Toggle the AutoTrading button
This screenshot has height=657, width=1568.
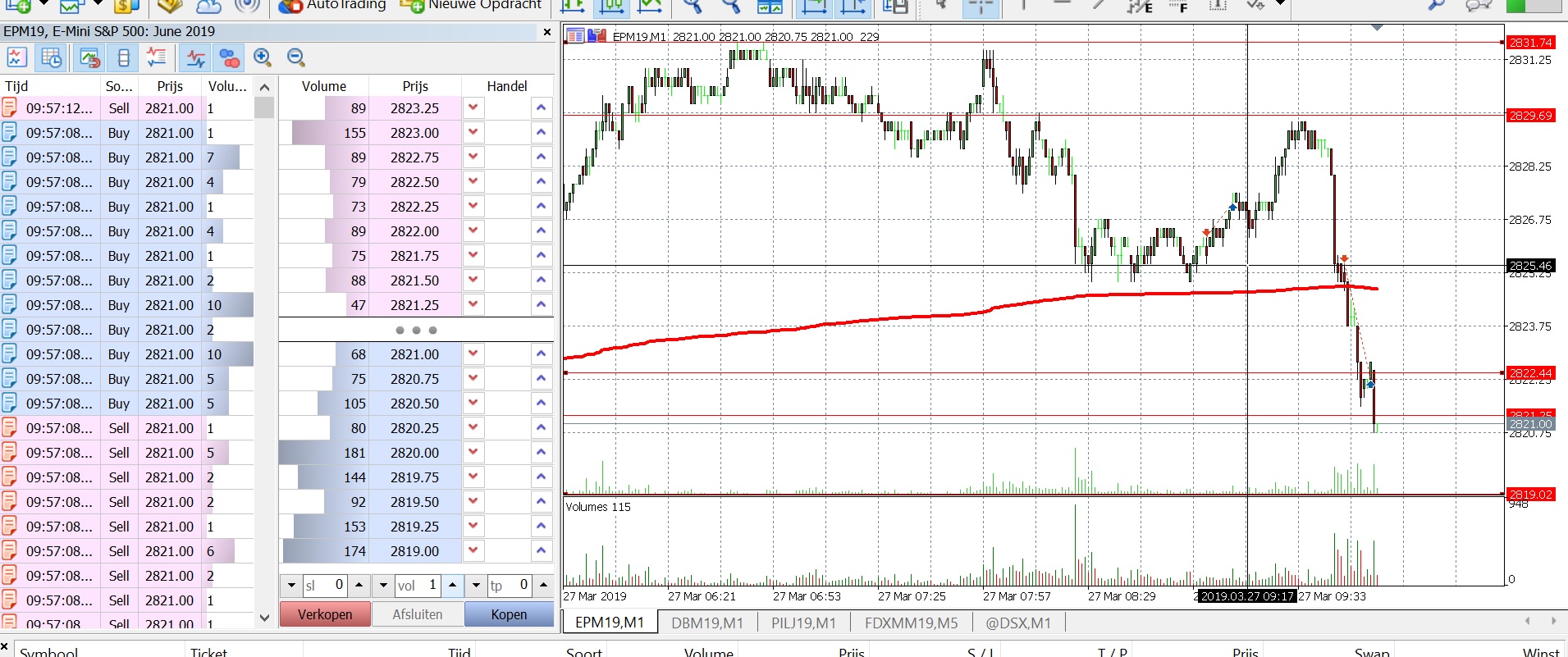pos(331,5)
